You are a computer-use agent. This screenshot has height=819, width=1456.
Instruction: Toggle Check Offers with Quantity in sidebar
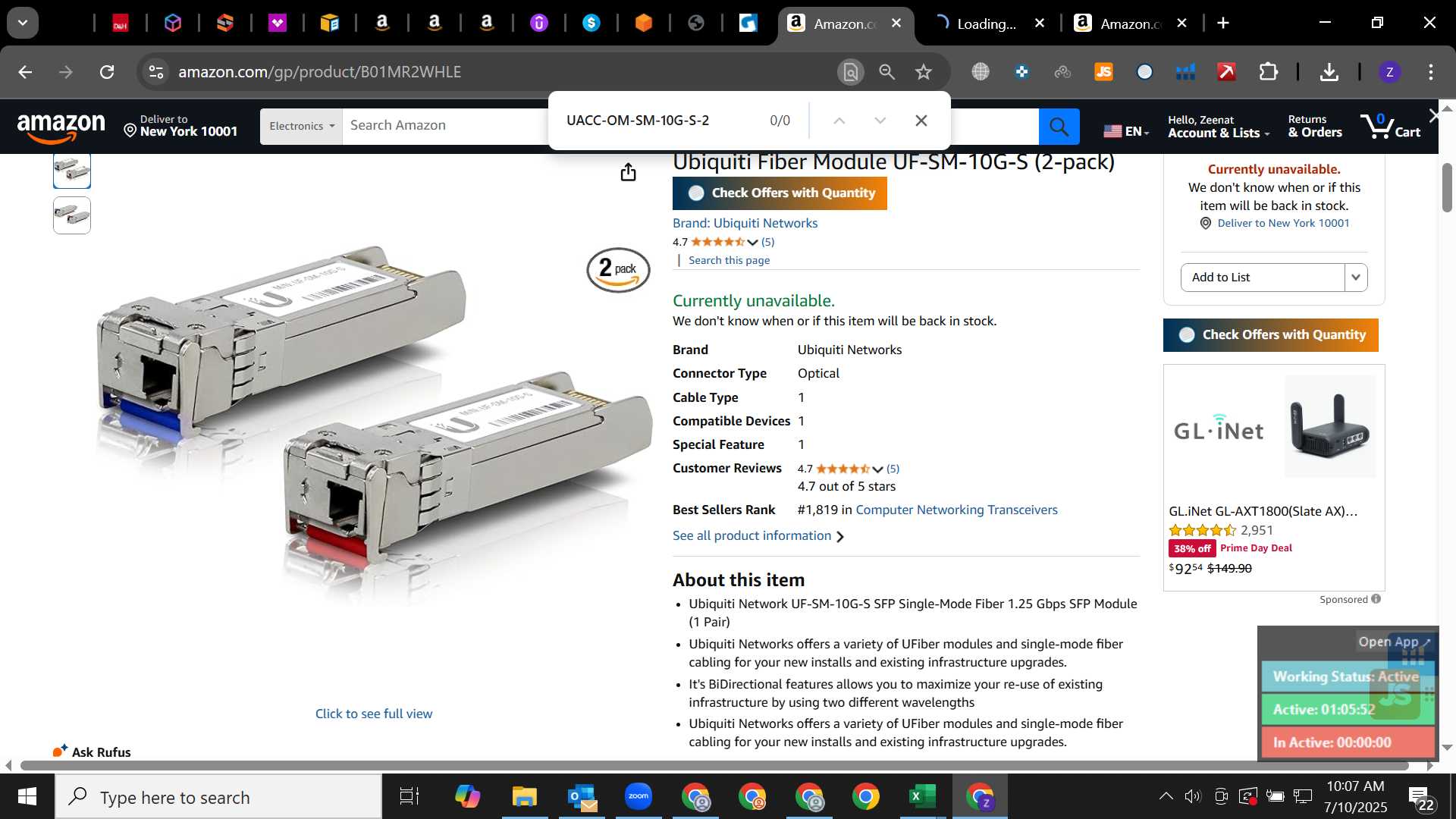point(1270,335)
